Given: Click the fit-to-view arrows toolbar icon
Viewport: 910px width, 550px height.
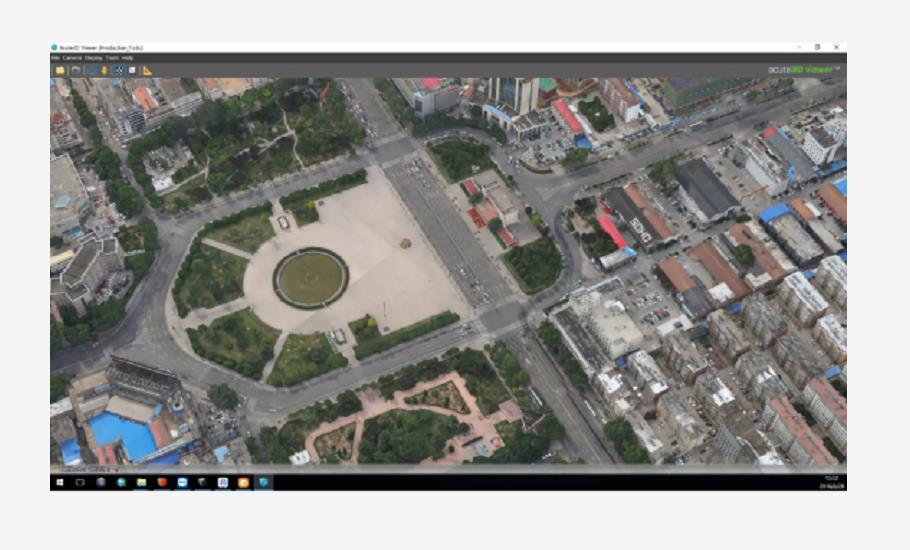Looking at the screenshot, I should [118, 70].
